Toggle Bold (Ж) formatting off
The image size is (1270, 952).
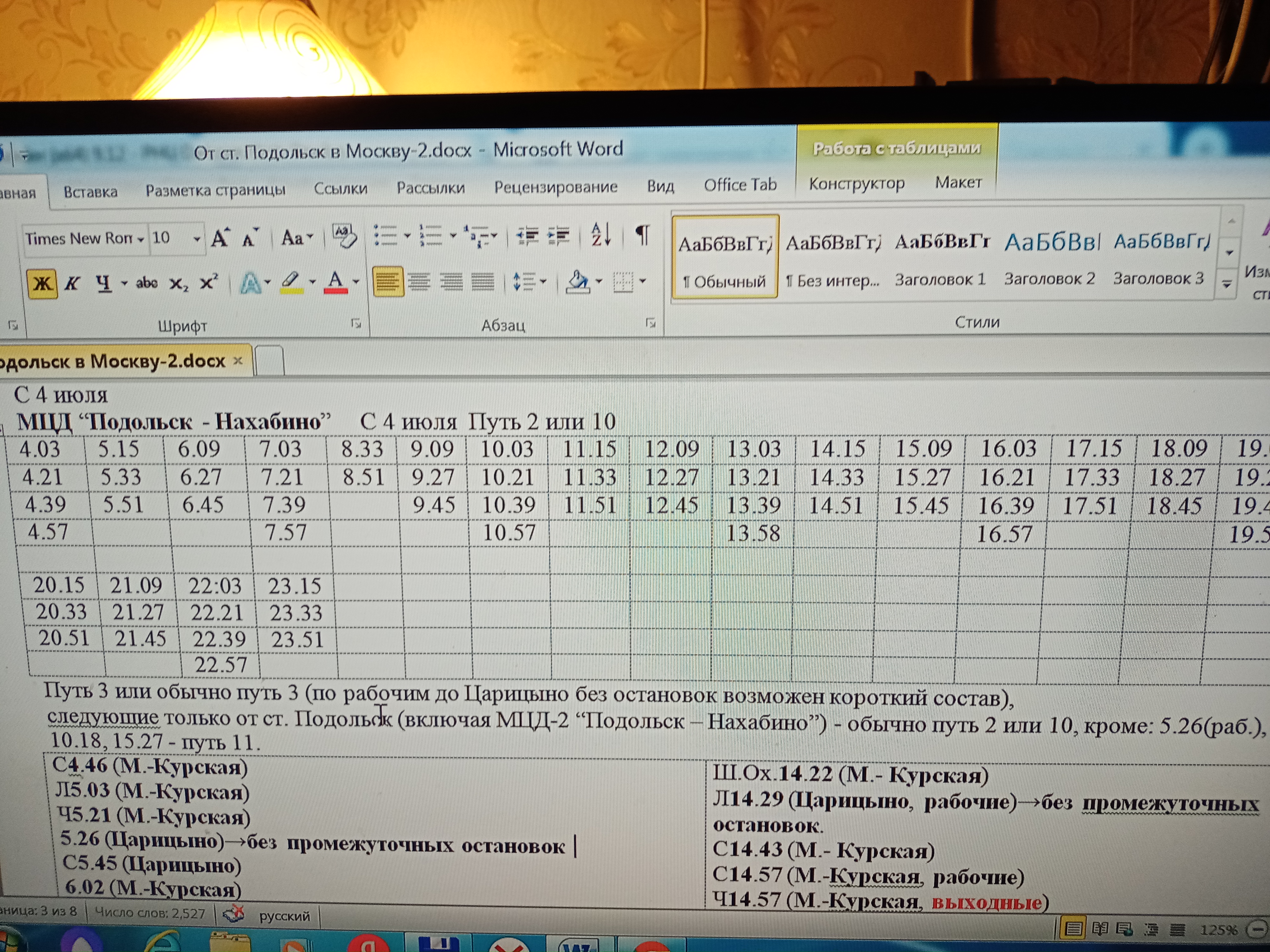coord(42,284)
